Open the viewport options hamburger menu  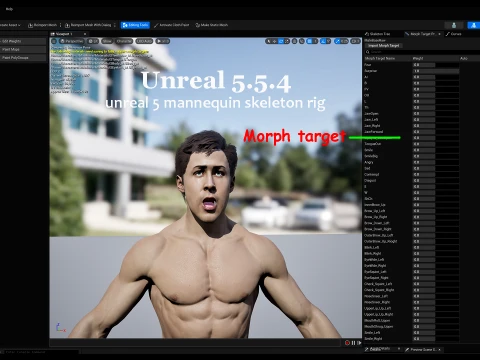coord(54,41)
